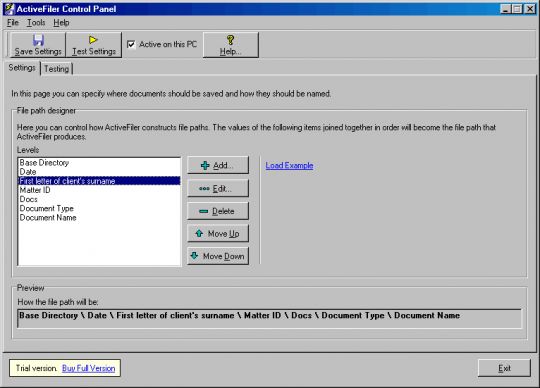Click the Add... button with plus icon

218,165
